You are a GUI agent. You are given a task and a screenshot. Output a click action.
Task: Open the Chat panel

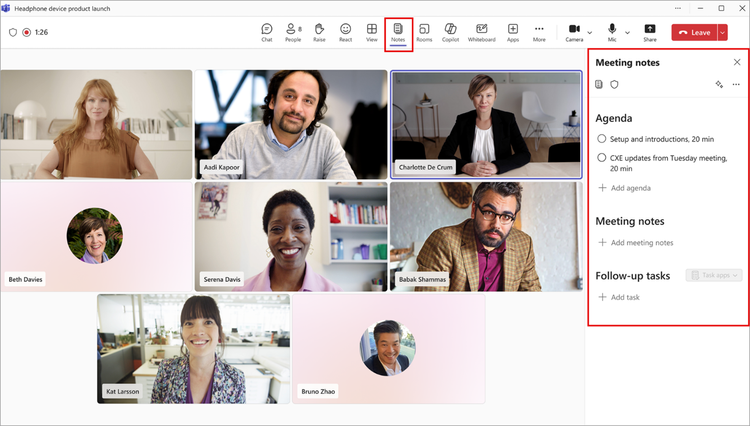tap(267, 33)
